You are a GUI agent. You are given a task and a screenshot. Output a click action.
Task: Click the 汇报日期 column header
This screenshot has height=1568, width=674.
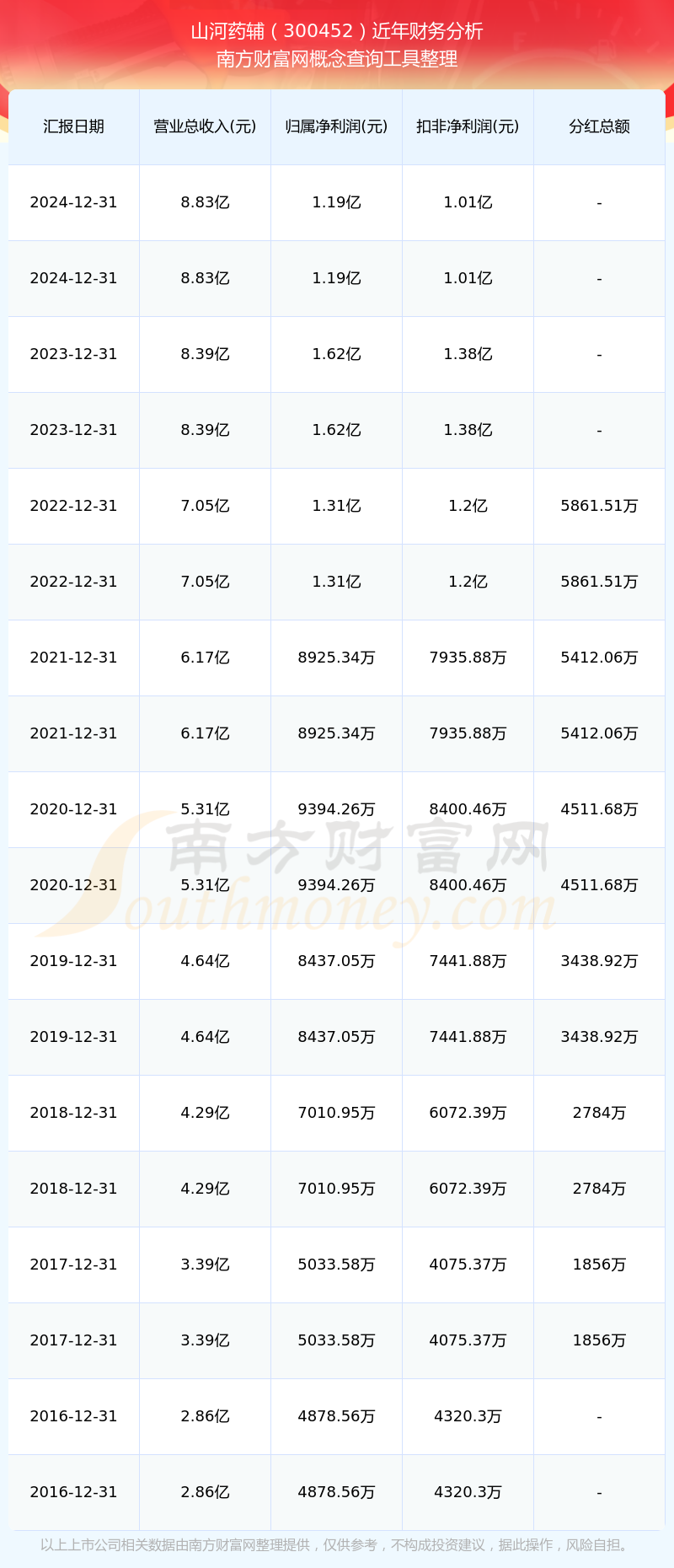(x=74, y=126)
